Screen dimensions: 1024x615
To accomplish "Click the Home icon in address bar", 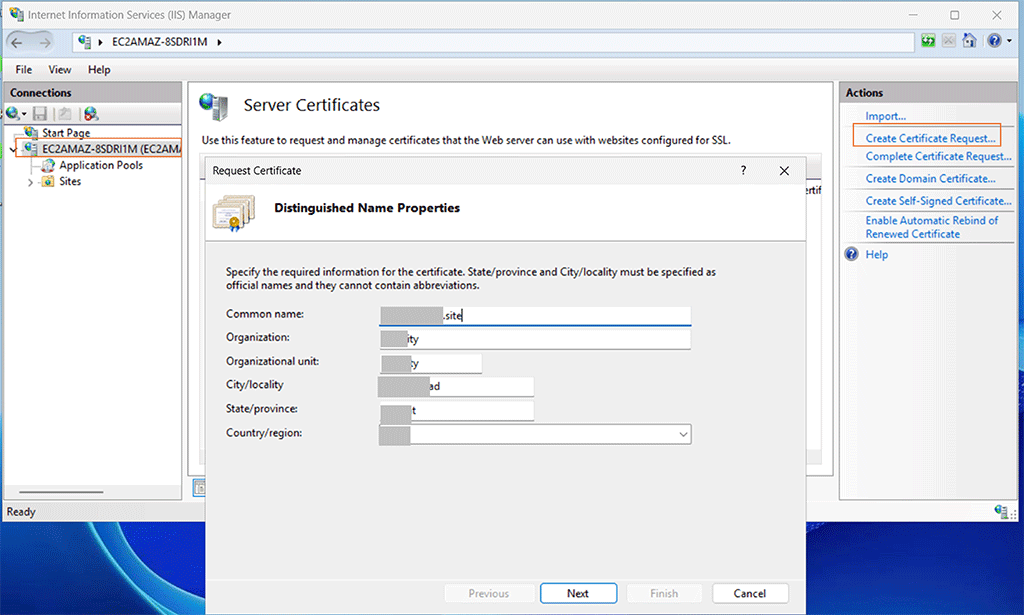I will pos(969,41).
